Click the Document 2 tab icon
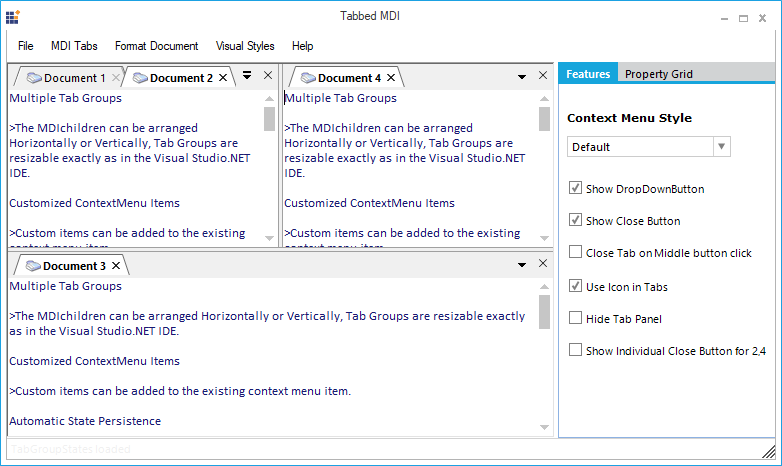782x466 pixels. [140, 78]
